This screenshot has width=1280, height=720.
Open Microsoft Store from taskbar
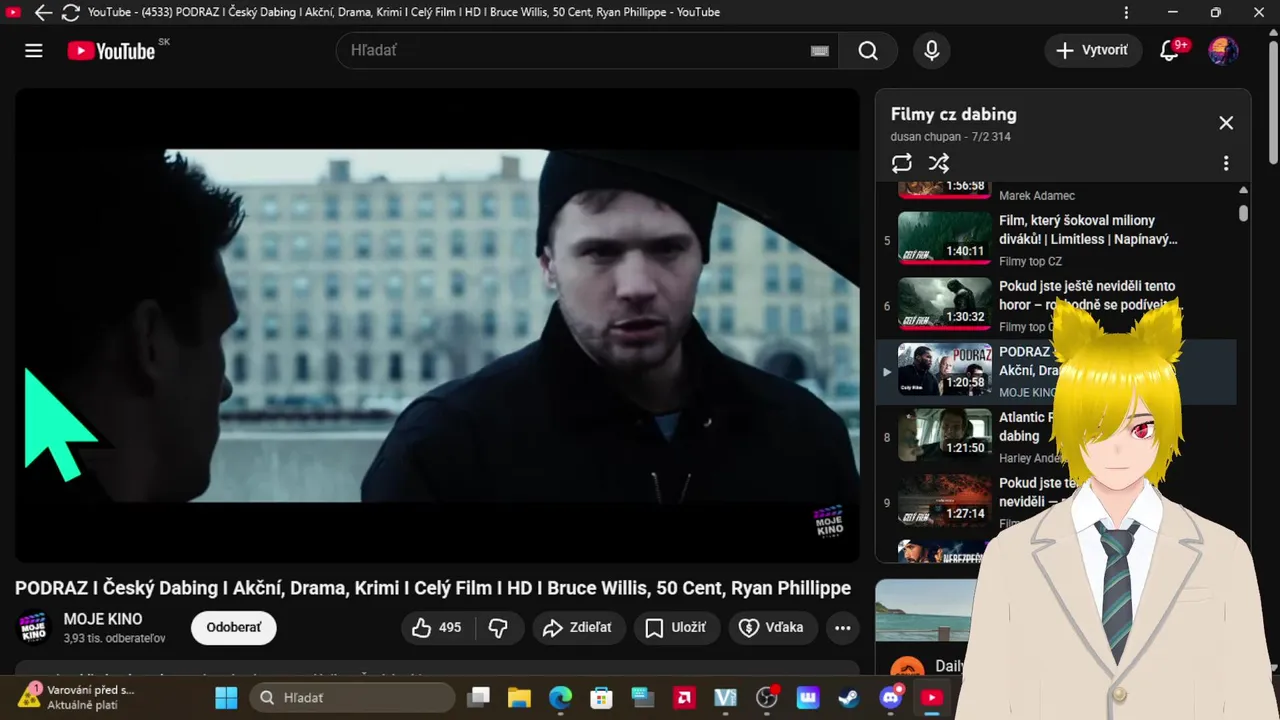601,697
